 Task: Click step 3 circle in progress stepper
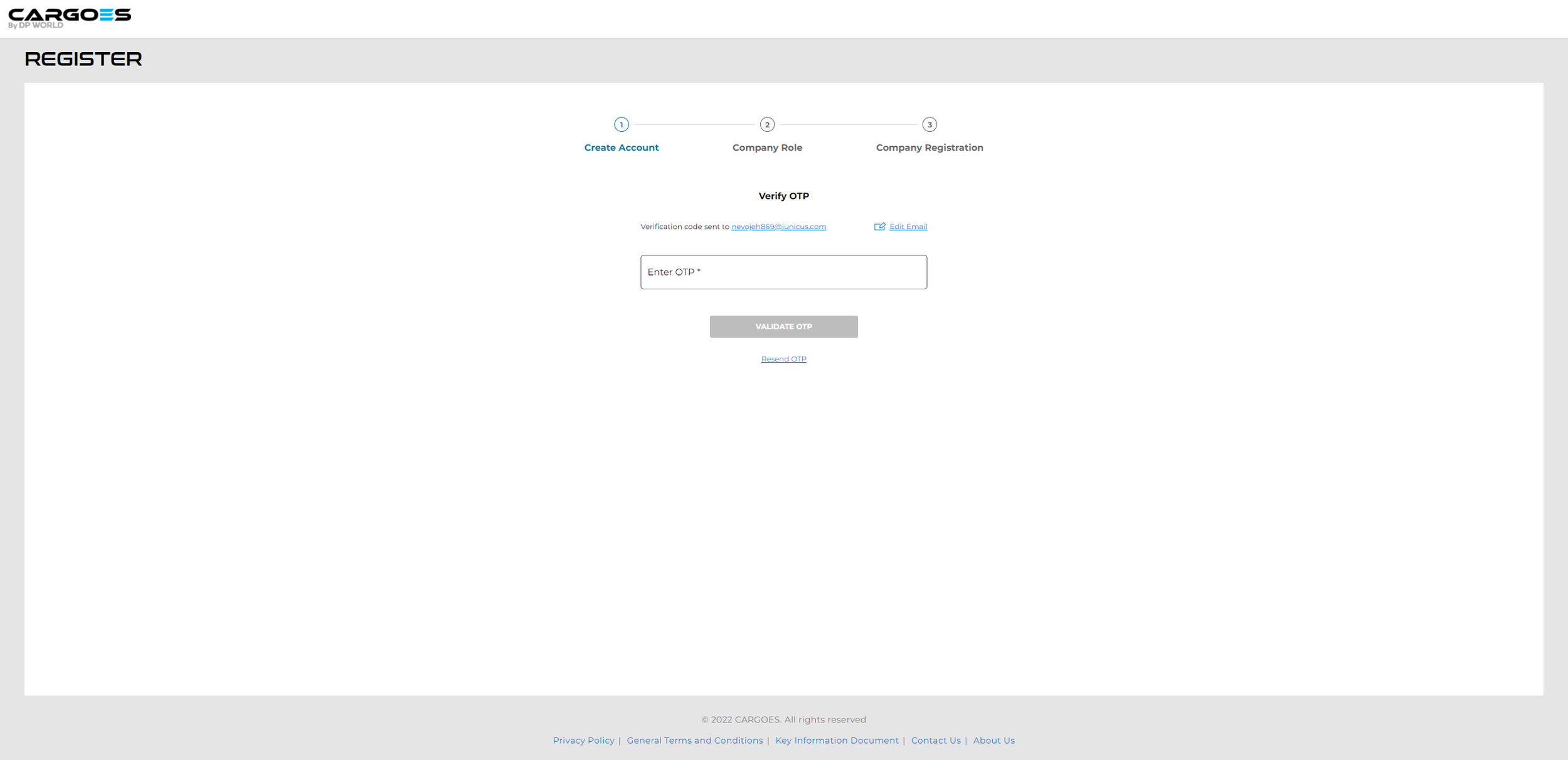point(929,124)
